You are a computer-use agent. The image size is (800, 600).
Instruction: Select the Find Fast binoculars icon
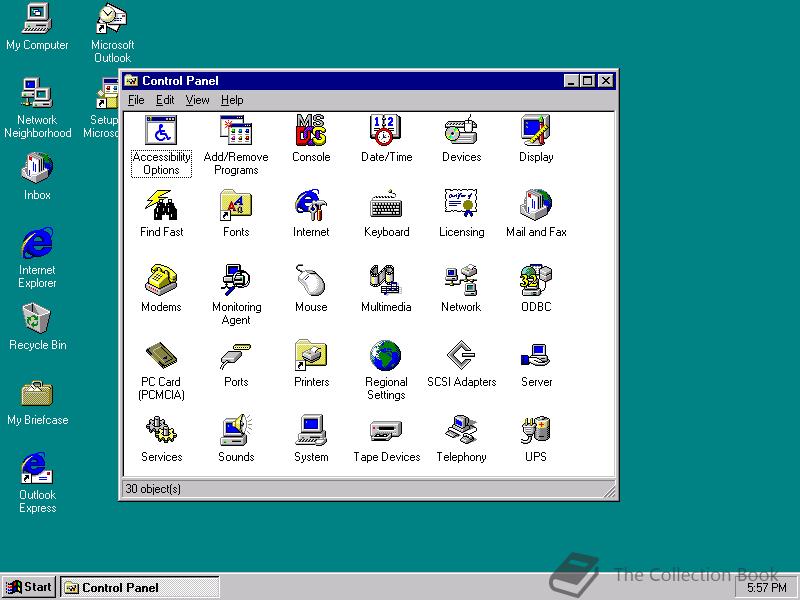(161, 214)
